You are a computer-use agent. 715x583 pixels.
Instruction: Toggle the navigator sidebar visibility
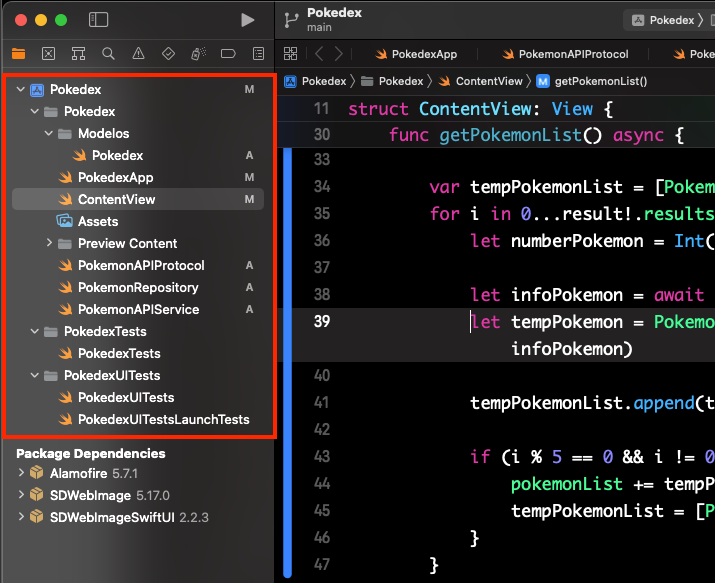tap(98, 20)
